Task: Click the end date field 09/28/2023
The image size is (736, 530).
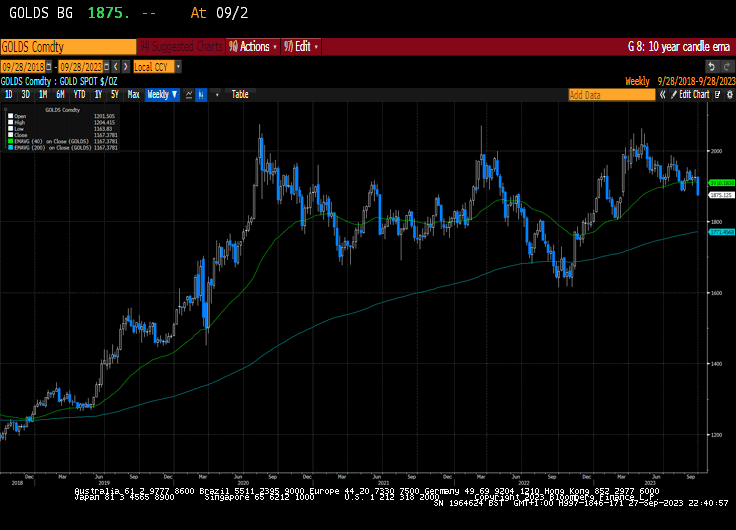Action: pos(81,67)
